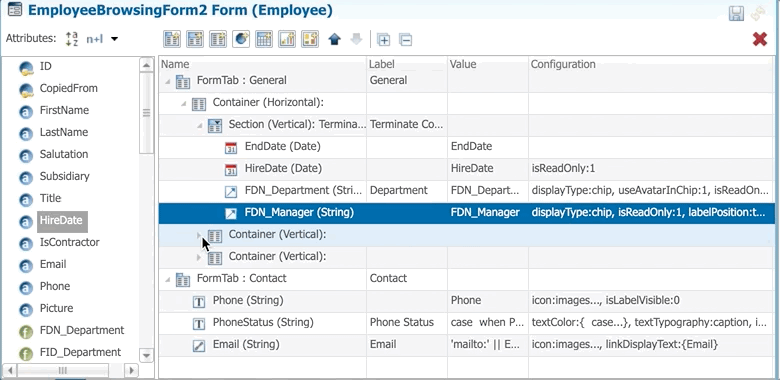Image resolution: width=780 pixels, height=380 pixels.
Task: Click the Label column header
Action: pos(382,64)
